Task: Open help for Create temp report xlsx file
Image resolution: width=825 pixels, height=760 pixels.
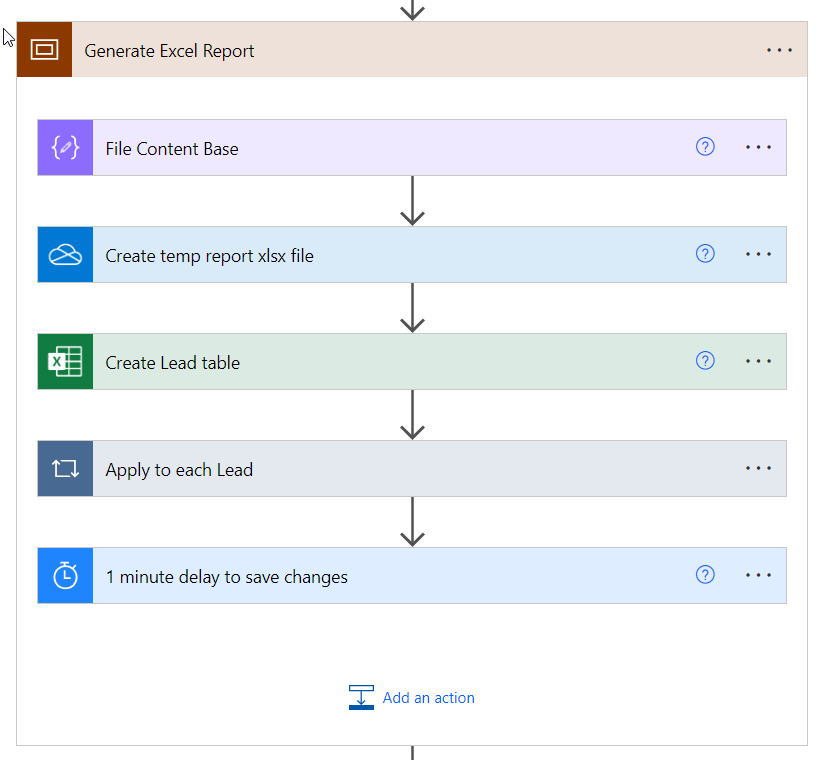Action: (705, 254)
